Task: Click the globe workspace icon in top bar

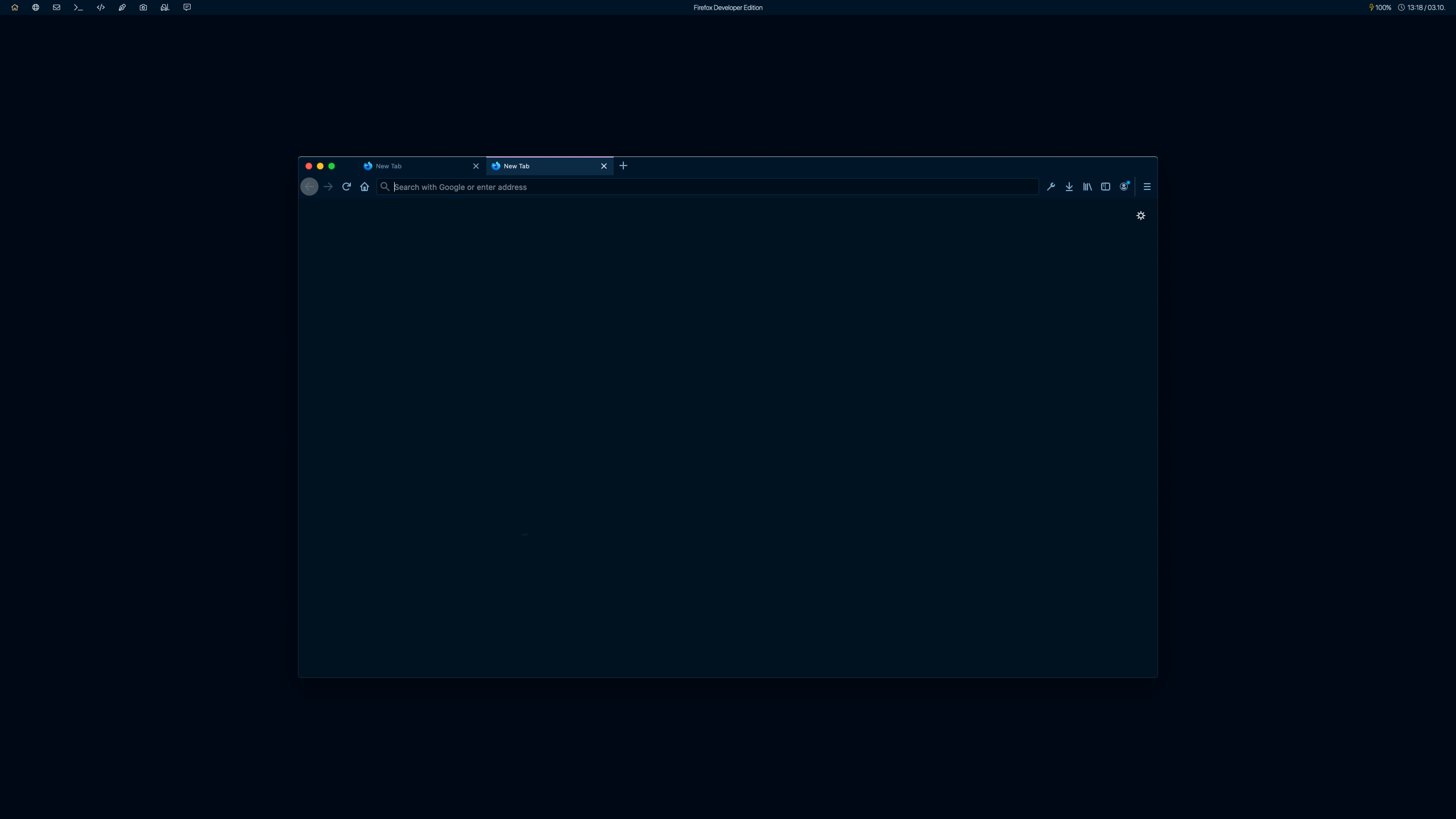Action: pos(36,7)
